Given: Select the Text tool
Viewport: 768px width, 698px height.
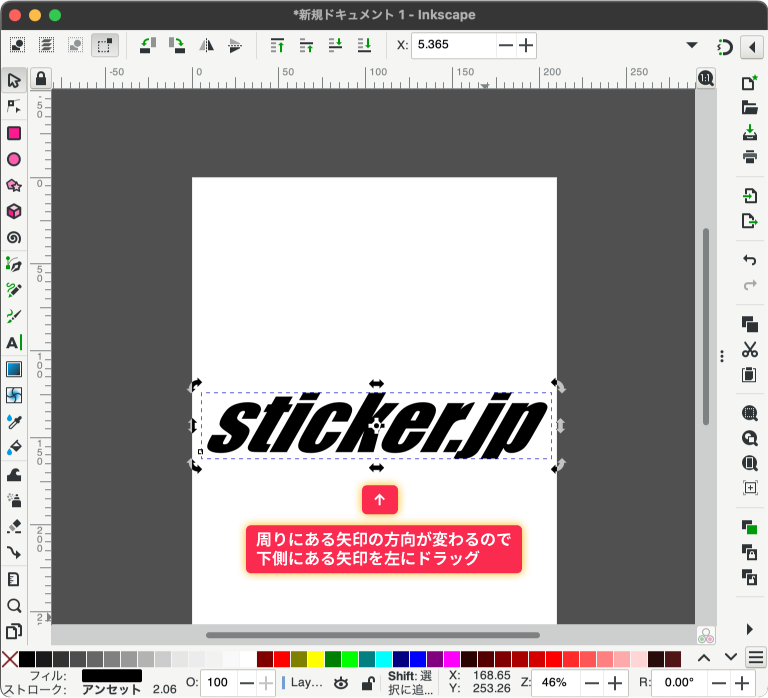Looking at the screenshot, I should click(14, 343).
